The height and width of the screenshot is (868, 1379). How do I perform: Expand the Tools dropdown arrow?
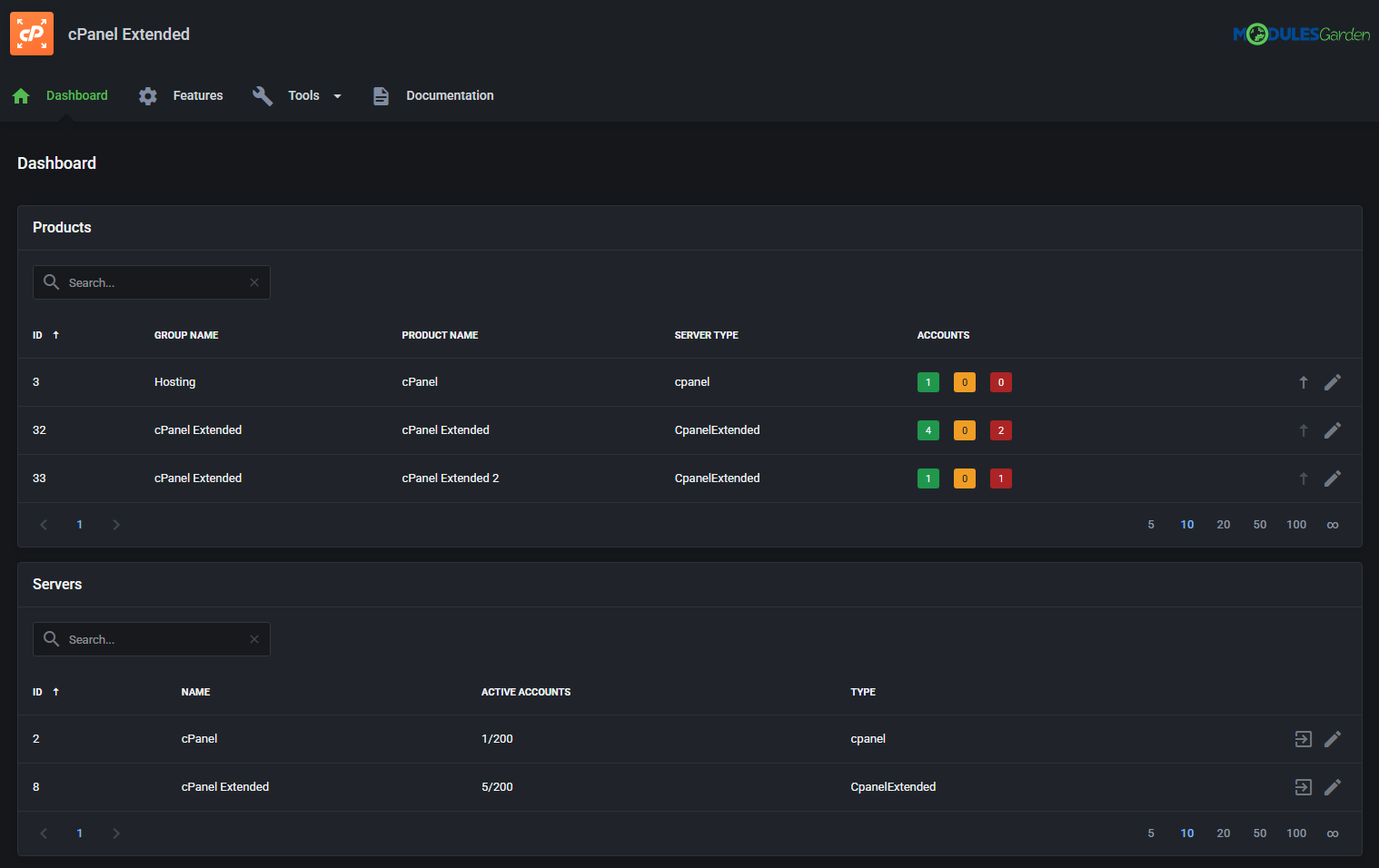click(x=338, y=96)
